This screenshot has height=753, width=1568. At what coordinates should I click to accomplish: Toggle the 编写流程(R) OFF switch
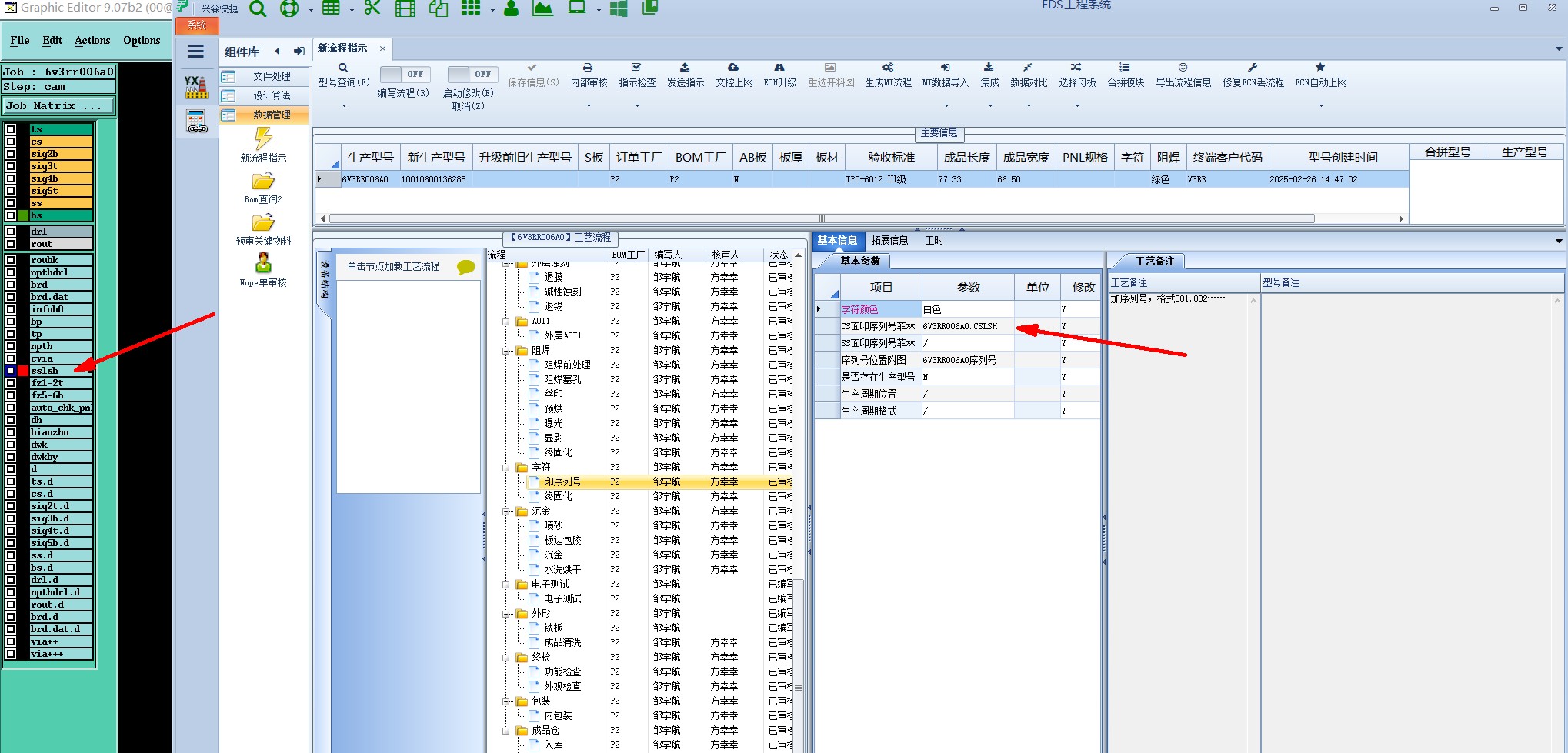coord(405,74)
